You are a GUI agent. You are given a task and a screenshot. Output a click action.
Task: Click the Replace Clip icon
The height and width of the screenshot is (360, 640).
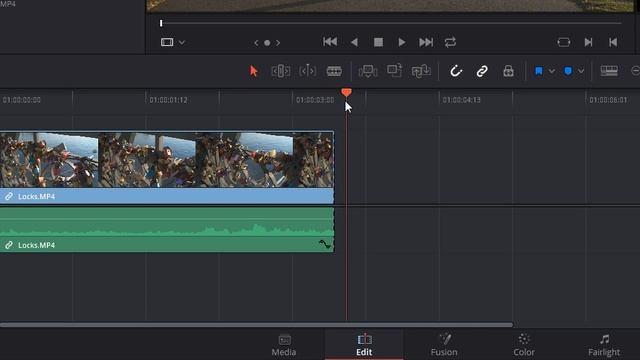421,71
